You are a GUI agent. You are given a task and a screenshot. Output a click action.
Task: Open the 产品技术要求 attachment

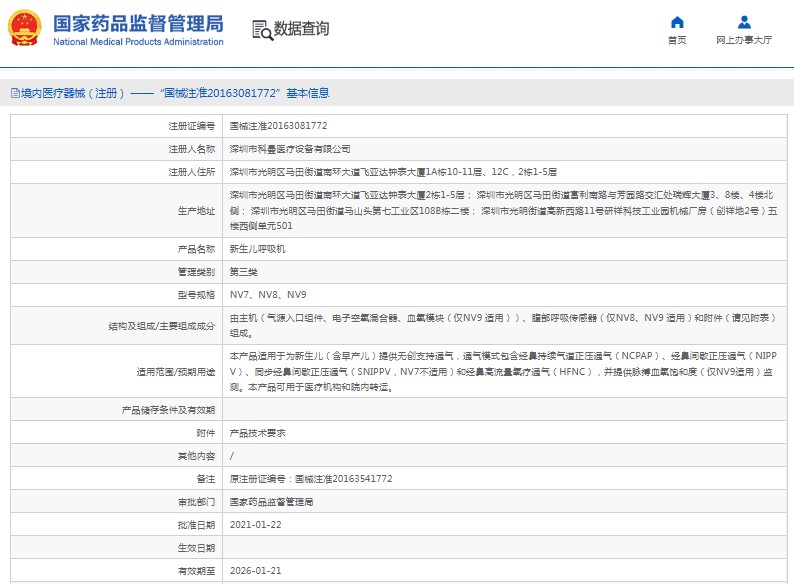[x=257, y=433]
